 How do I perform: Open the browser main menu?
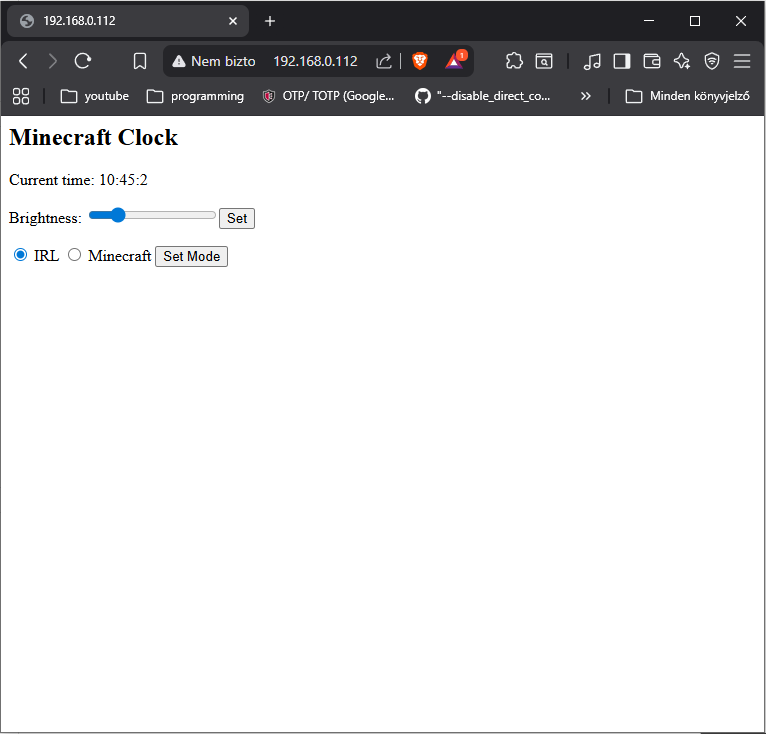click(742, 61)
